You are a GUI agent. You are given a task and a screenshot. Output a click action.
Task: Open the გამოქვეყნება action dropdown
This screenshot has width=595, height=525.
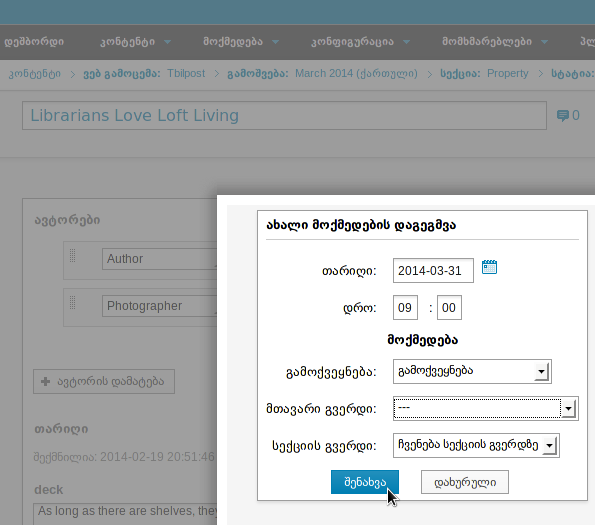tap(472, 371)
